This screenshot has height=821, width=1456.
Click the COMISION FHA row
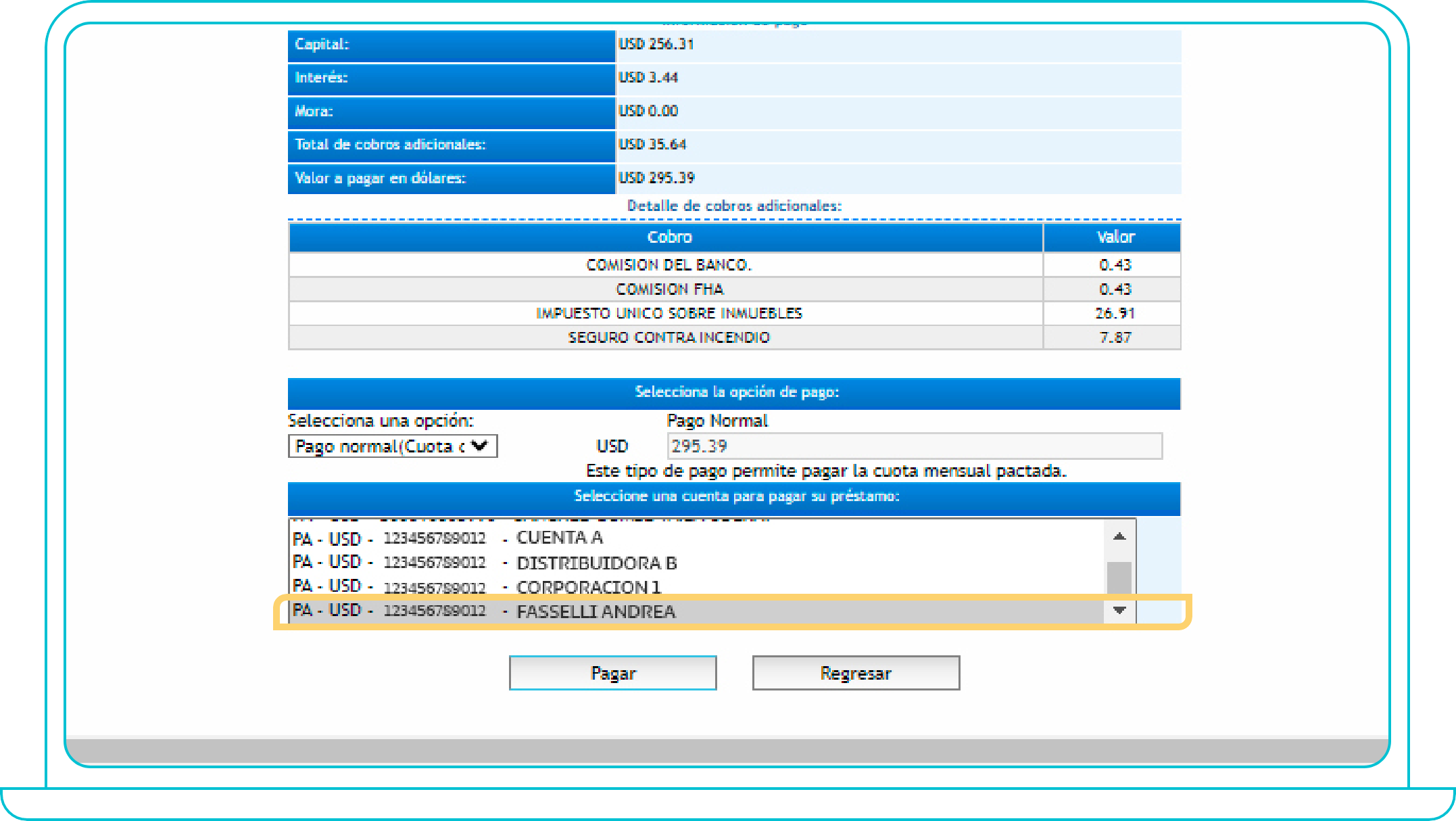pos(668,289)
